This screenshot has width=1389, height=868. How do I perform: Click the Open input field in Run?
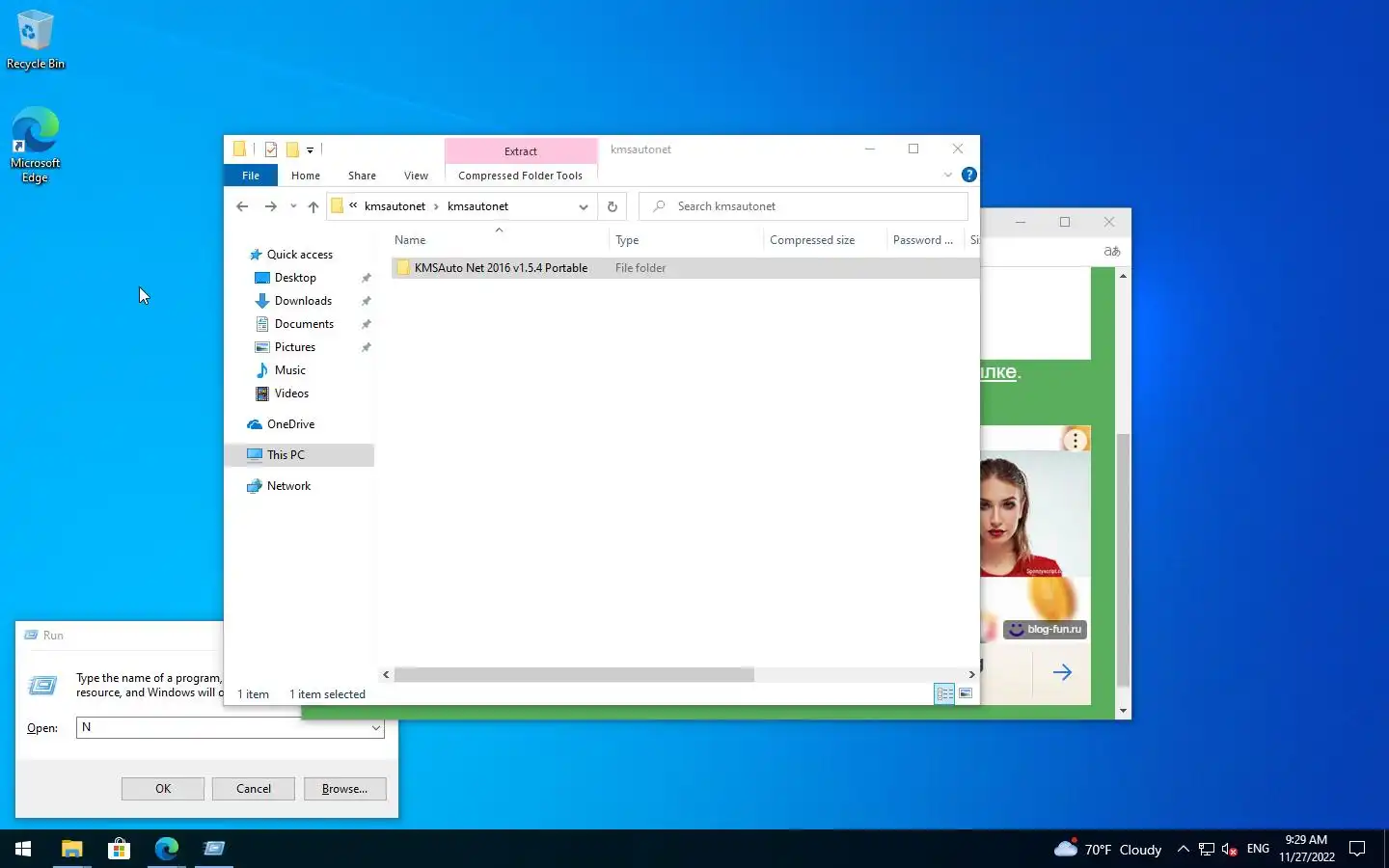point(230,728)
